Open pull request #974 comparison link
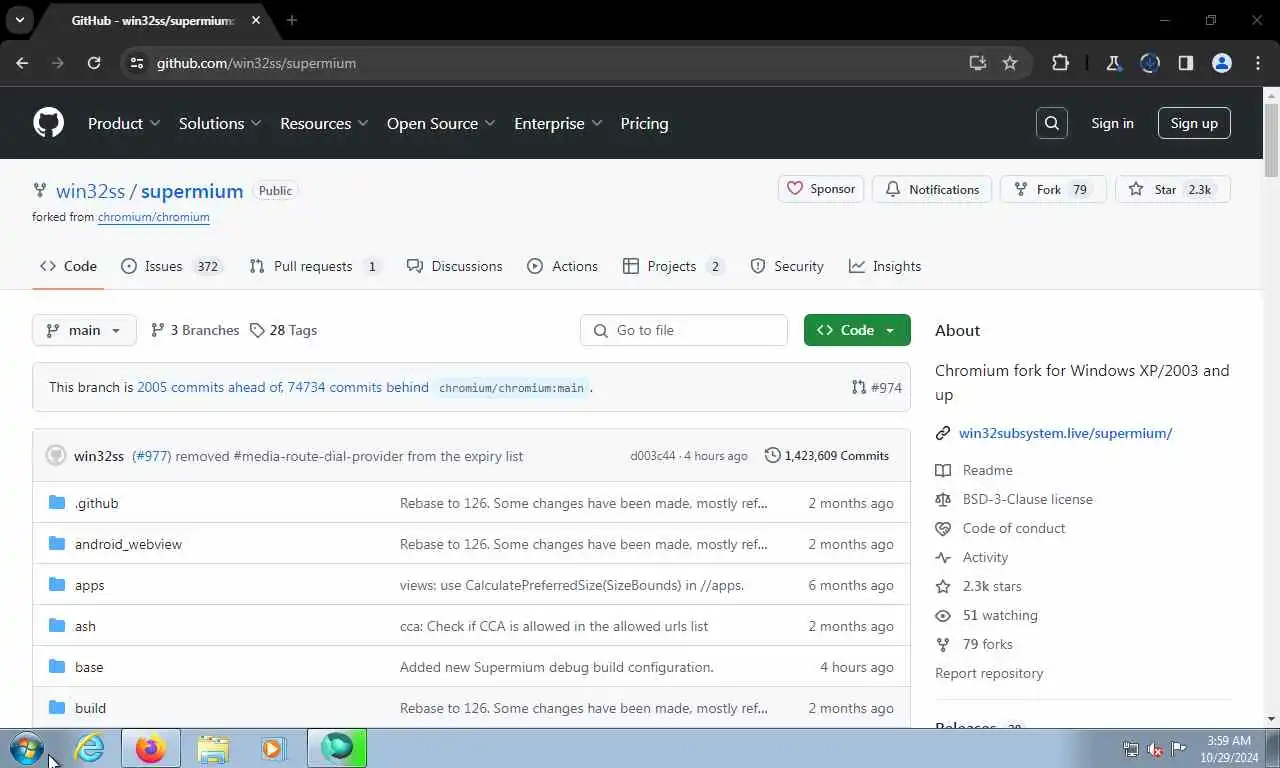Screen dimensions: 1280x768 coord(877,387)
